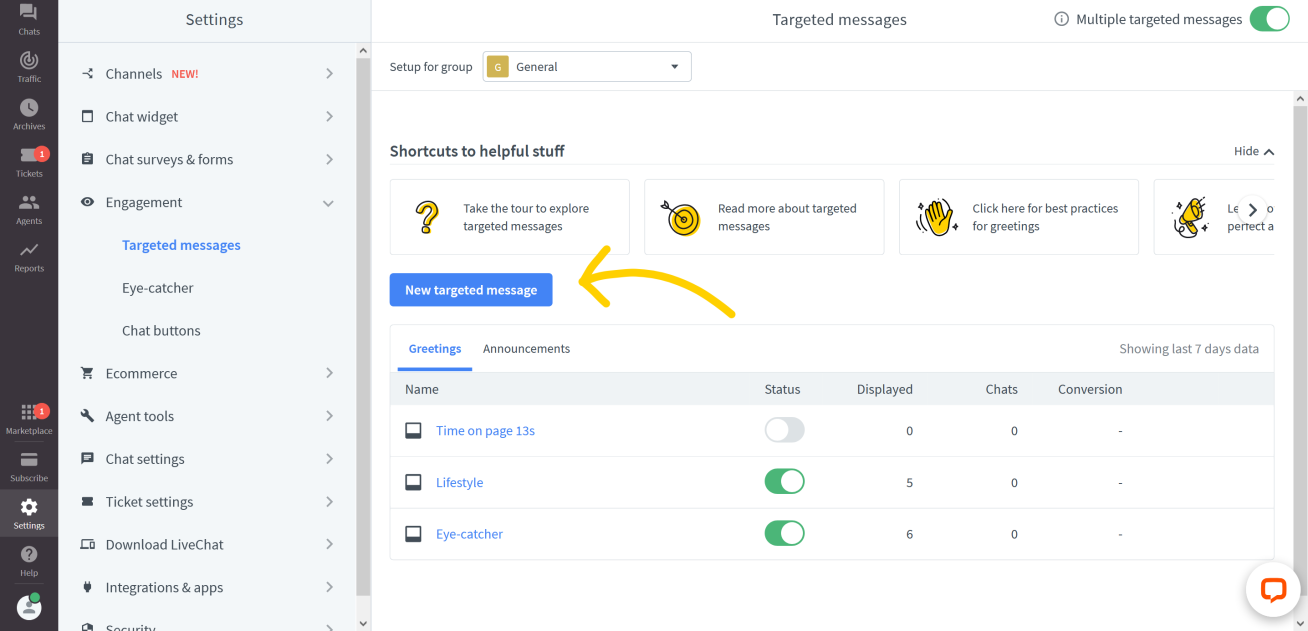Click the Conversion column header
This screenshot has width=1308, height=631.
[1090, 389]
